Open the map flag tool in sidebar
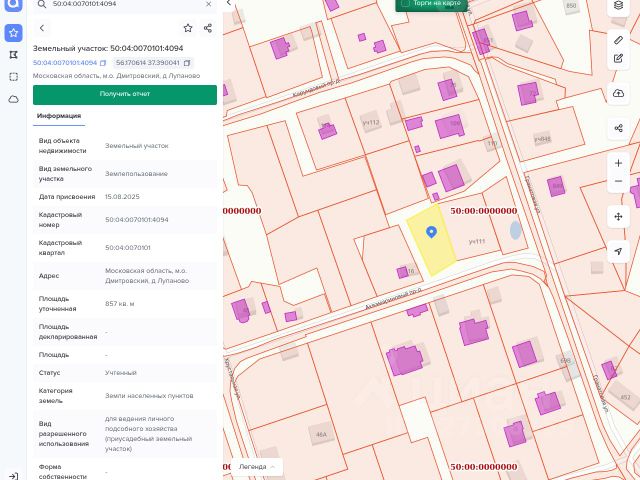The height and width of the screenshot is (480, 640). [13, 55]
